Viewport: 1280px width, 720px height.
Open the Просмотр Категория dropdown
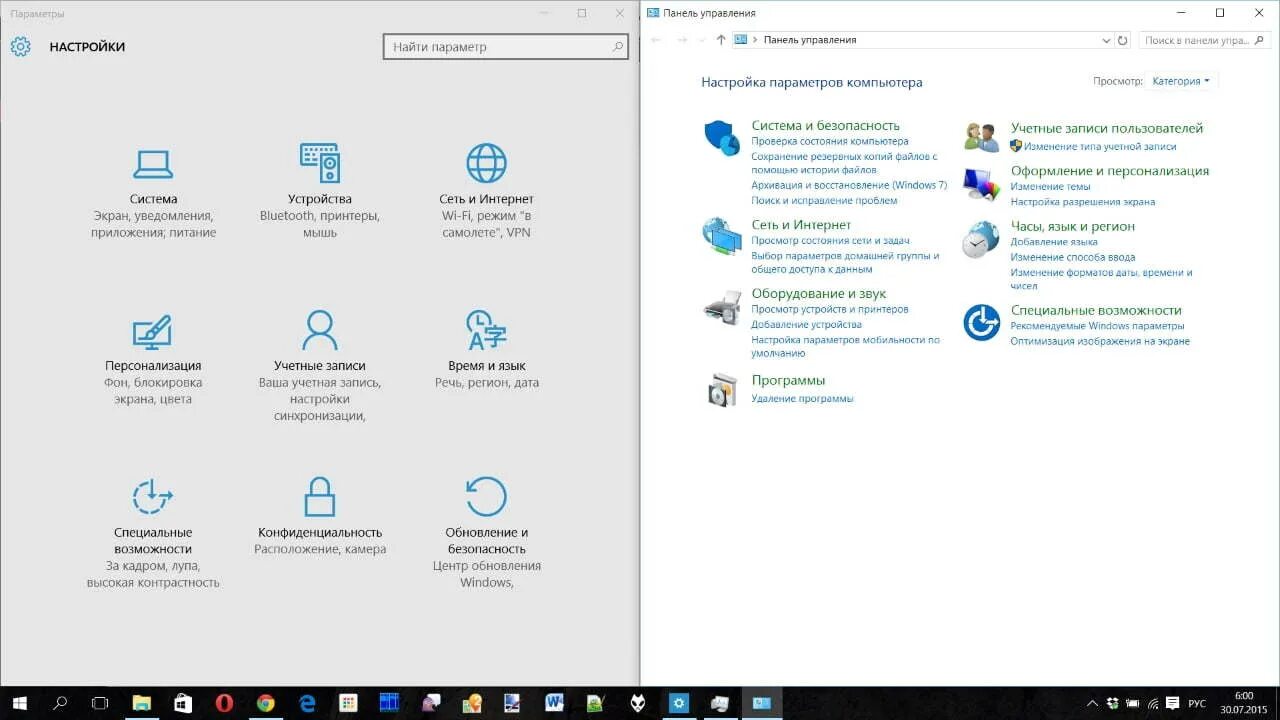1180,80
